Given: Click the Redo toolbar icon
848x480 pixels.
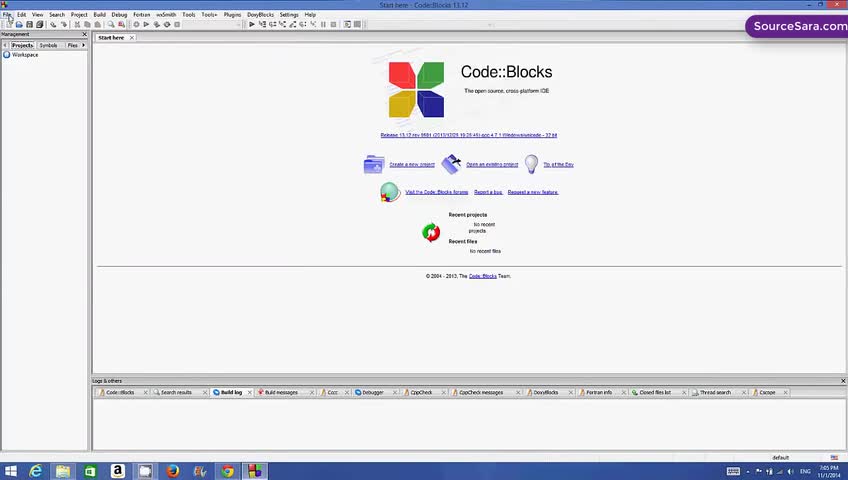Looking at the screenshot, I should click(64, 24).
